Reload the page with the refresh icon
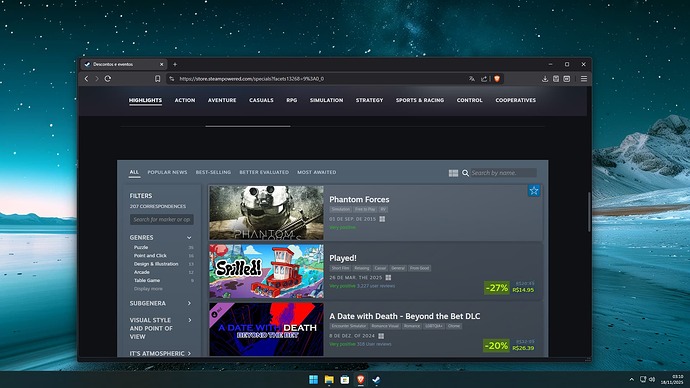Viewport: 690px width, 388px height. tap(108, 79)
